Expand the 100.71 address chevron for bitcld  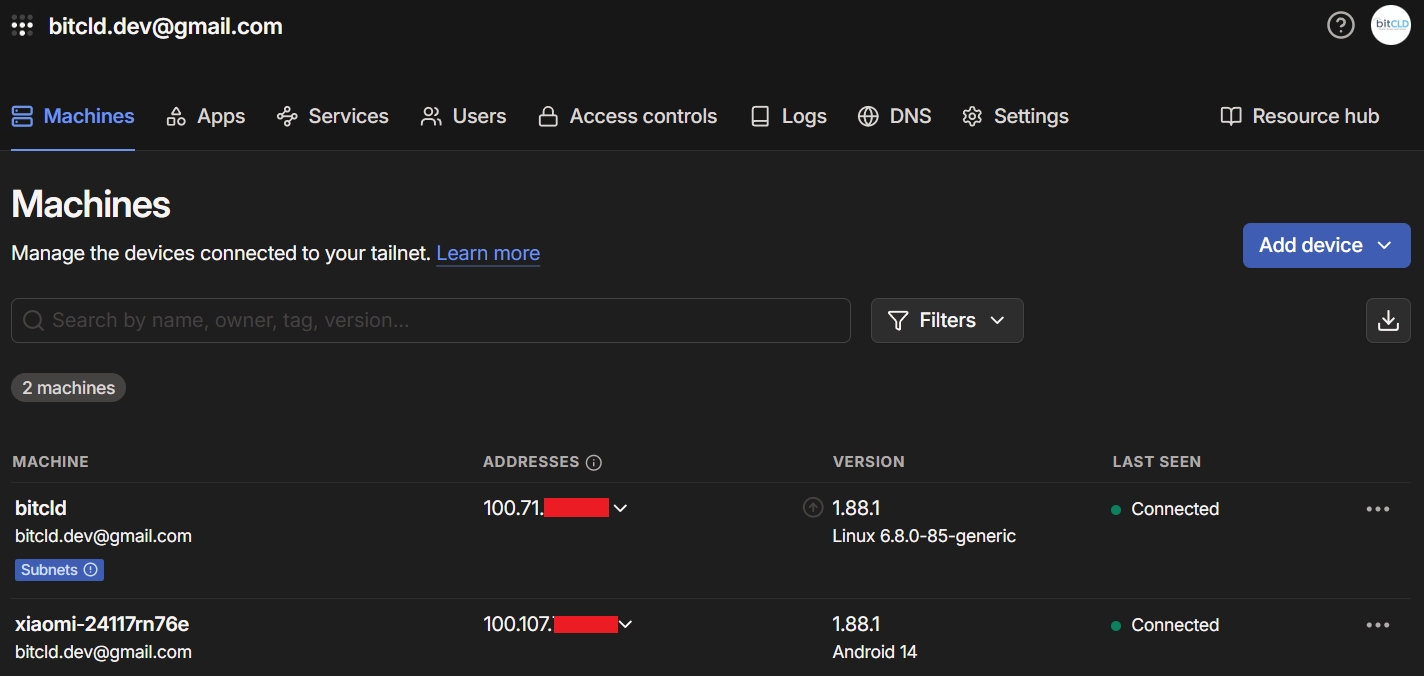(620, 508)
